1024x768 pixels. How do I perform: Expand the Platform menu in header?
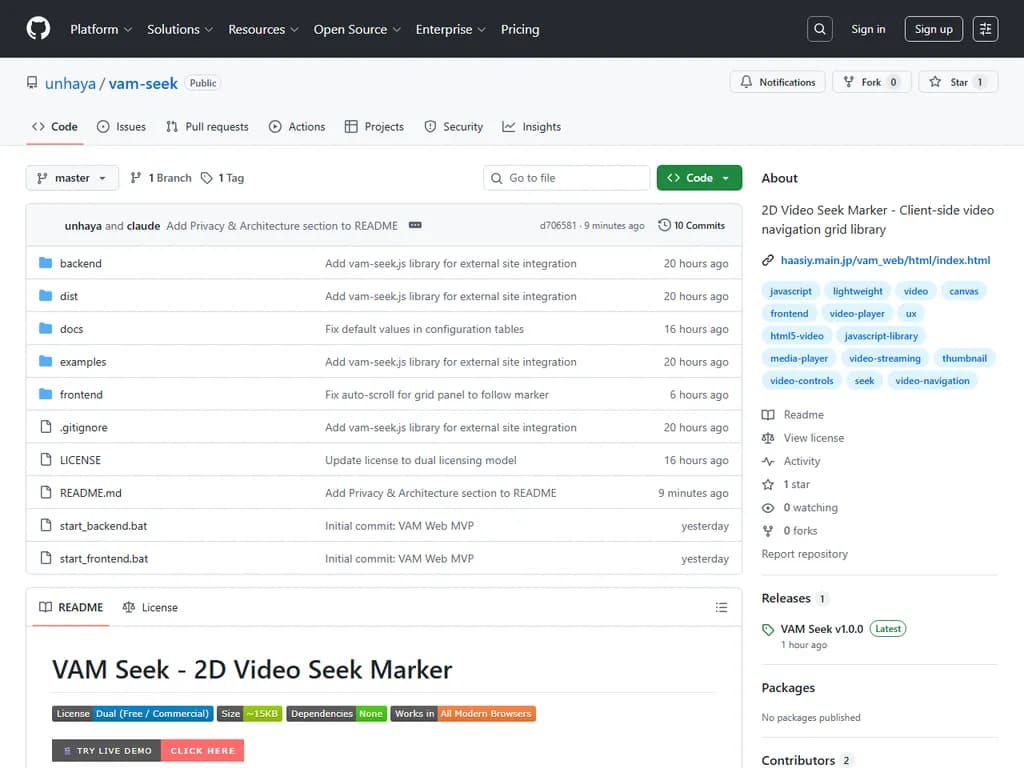point(101,29)
